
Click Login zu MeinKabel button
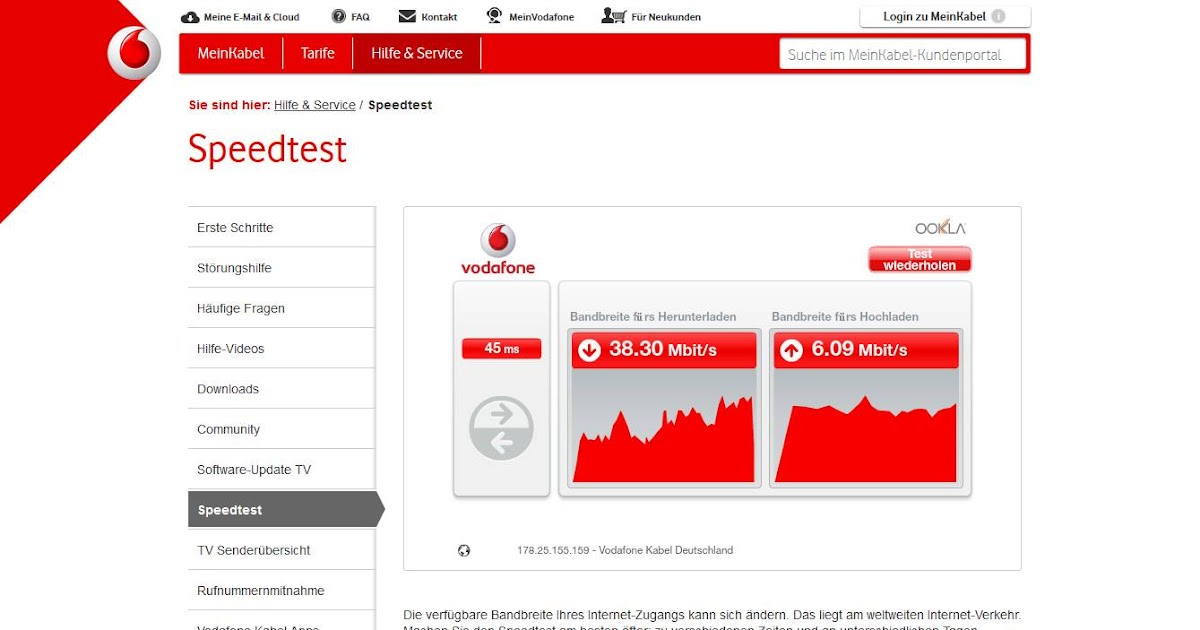point(945,17)
